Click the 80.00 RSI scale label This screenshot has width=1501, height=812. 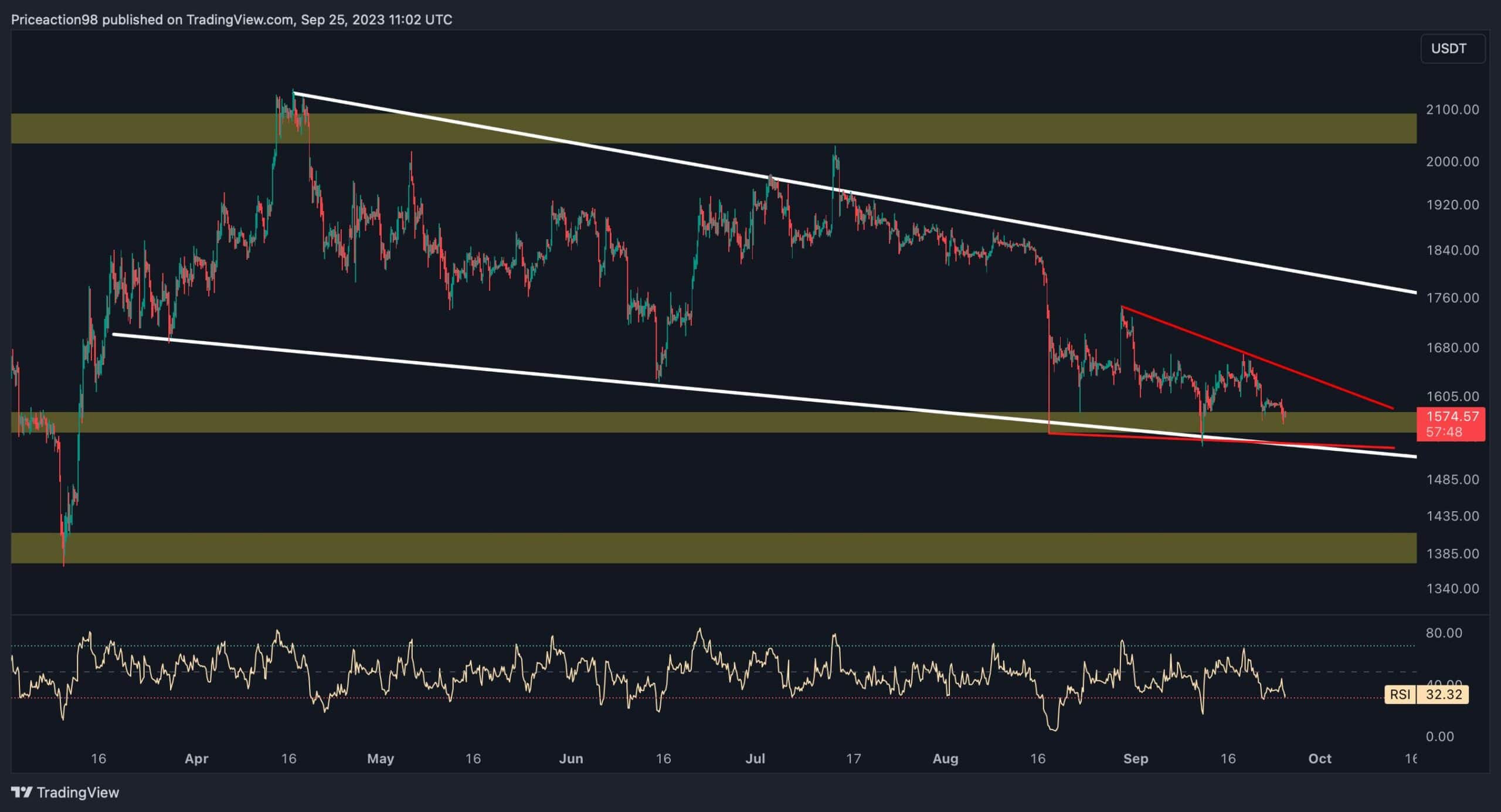pyautogui.click(x=1444, y=633)
